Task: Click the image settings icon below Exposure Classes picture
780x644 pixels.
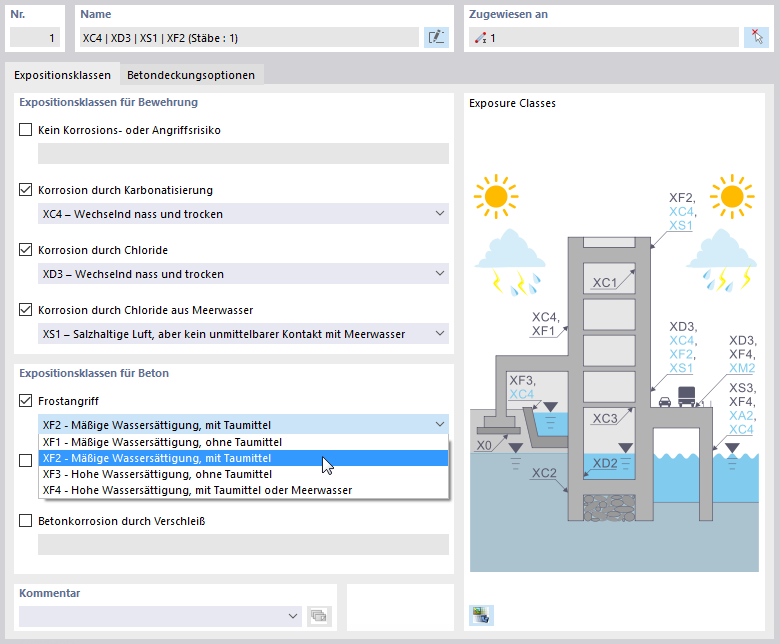Action: coord(481,615)
